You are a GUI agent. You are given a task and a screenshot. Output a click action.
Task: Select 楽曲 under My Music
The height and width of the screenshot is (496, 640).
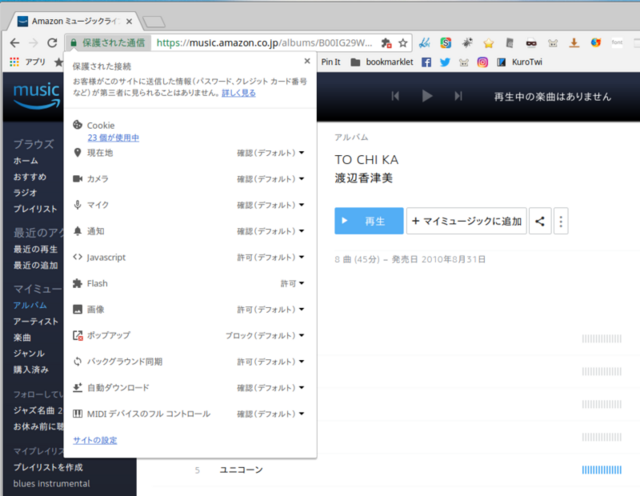coord(22,338)
